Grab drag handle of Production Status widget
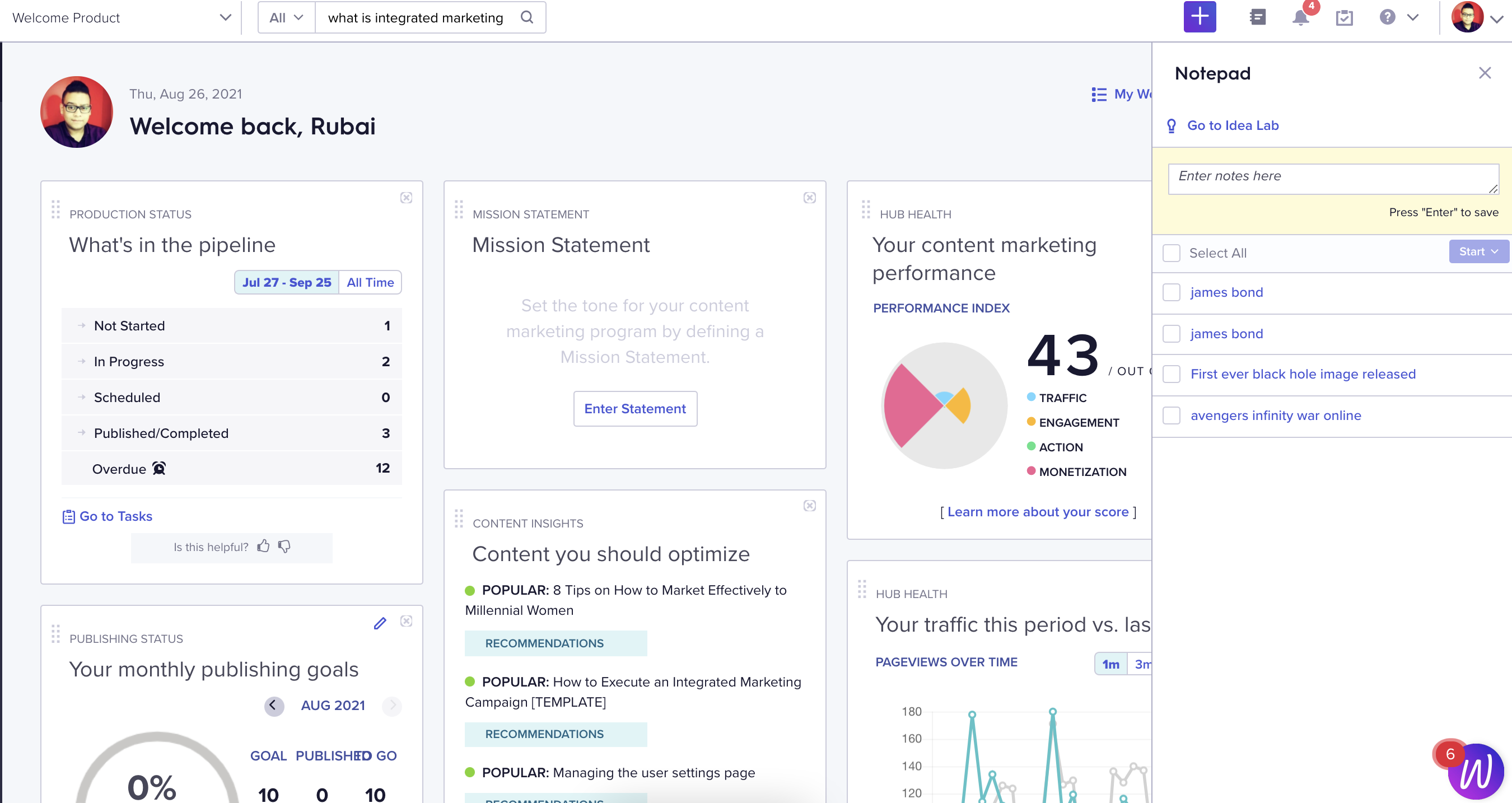The width and height of the screenshot is (1512, 803). (56, 209)
